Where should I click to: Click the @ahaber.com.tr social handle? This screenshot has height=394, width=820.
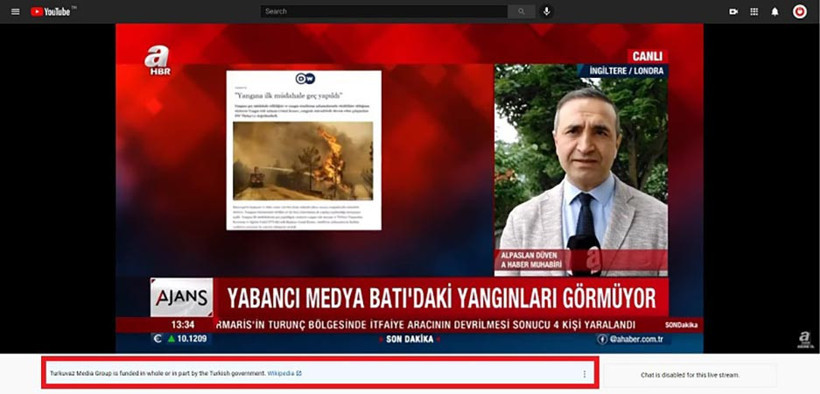pos(631,339)
